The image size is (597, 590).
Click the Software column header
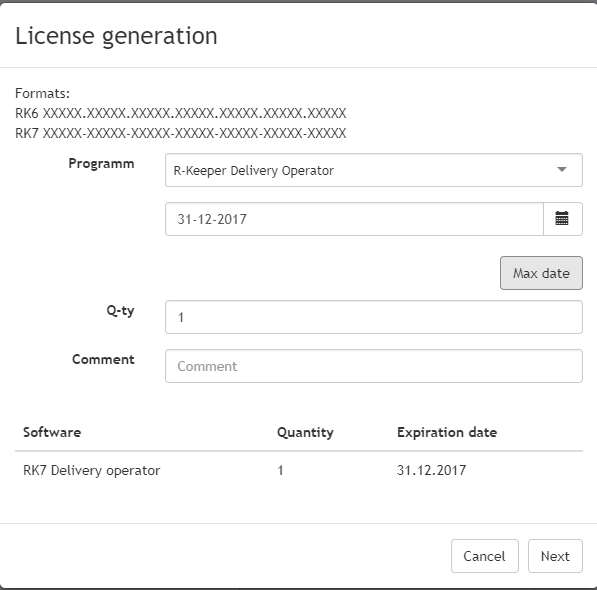click(x=52, y=432)
